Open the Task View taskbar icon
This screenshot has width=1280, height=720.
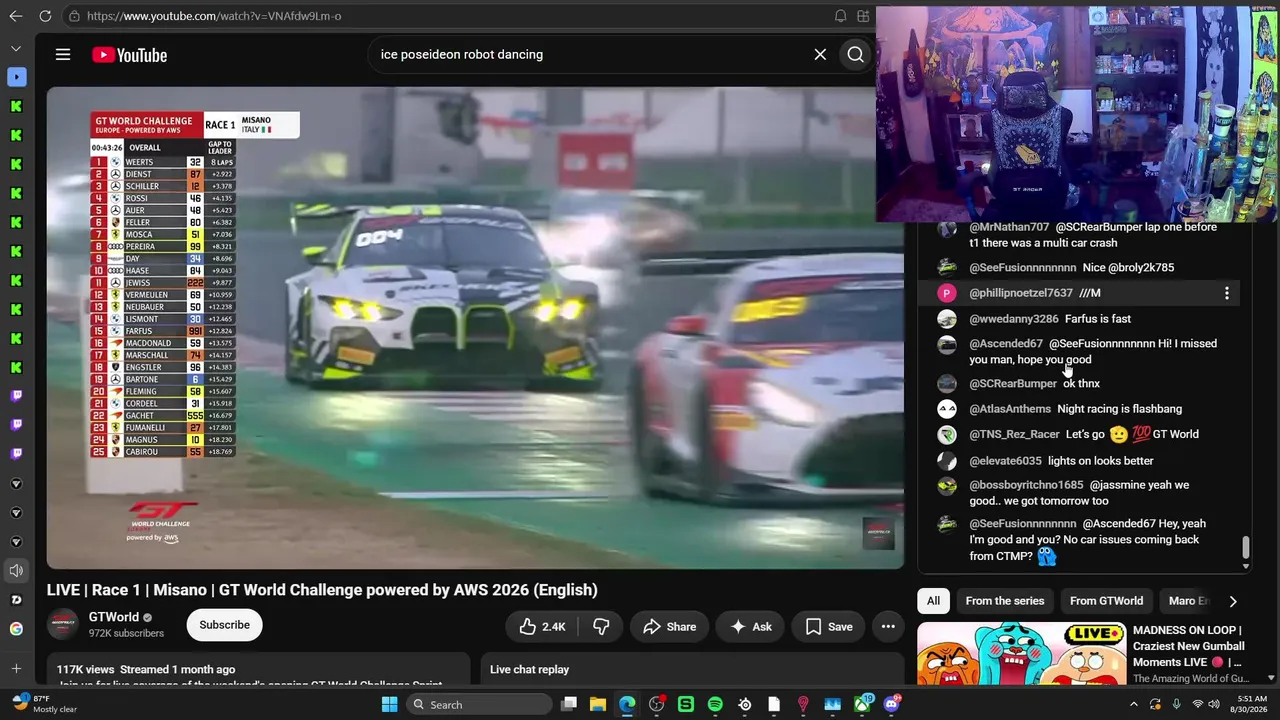[x=568, y=704]
